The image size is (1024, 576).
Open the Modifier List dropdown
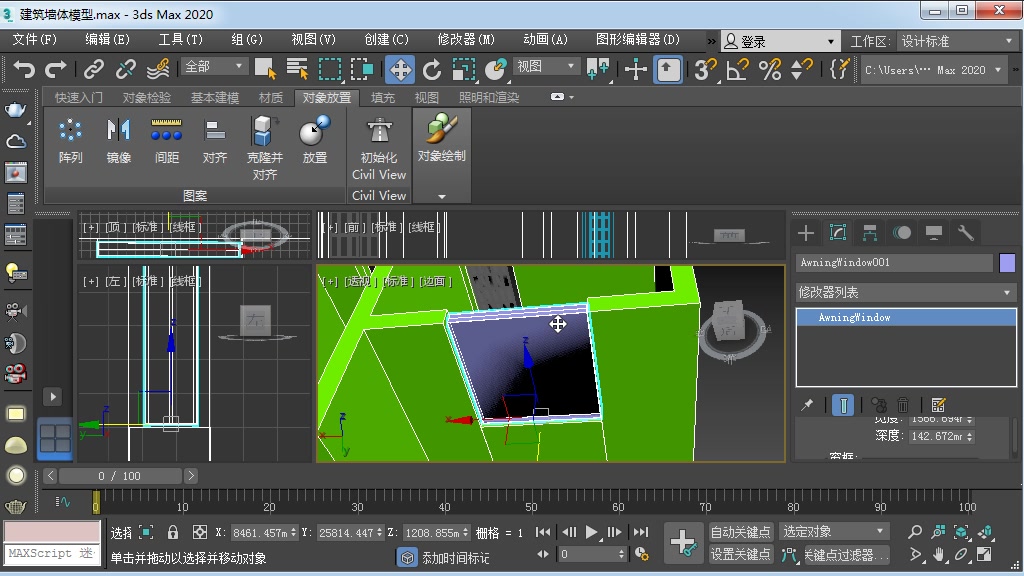(905, 293)
